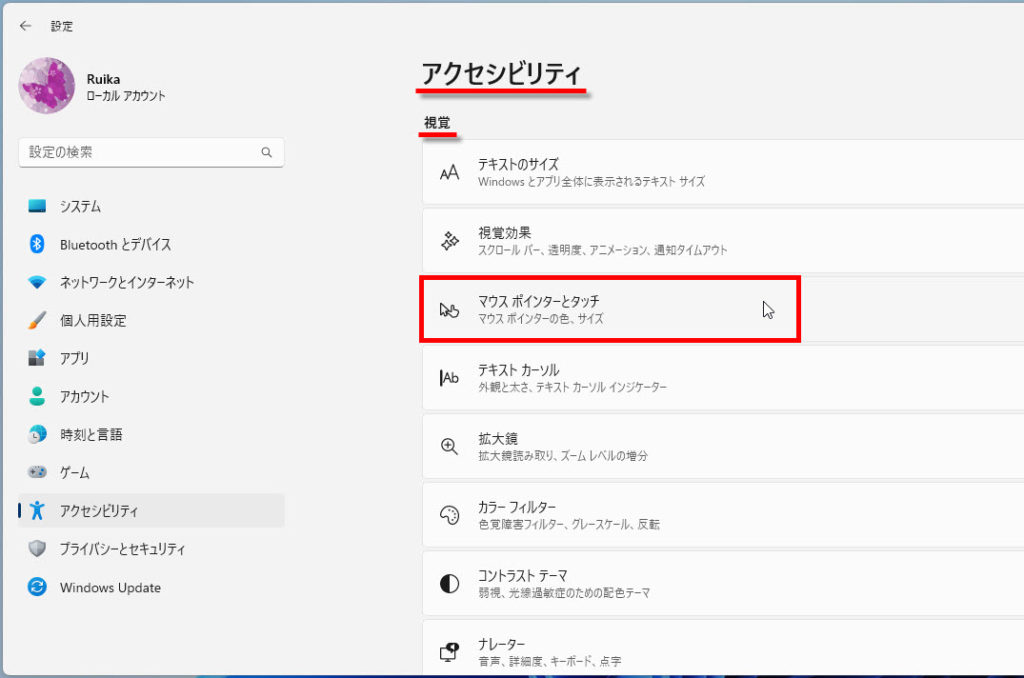Open アプリ settings category
1024x678 pixels.
[x=74, y=358]
